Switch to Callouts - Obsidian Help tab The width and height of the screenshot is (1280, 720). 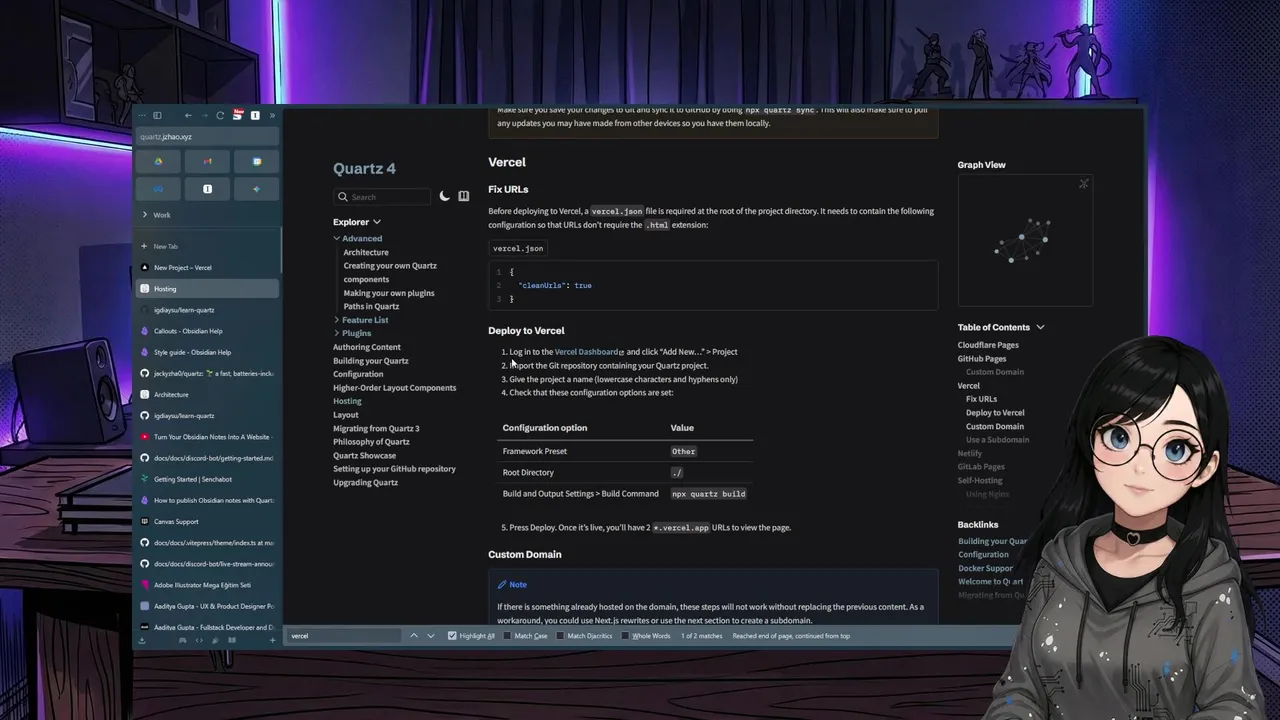point(208,331)
